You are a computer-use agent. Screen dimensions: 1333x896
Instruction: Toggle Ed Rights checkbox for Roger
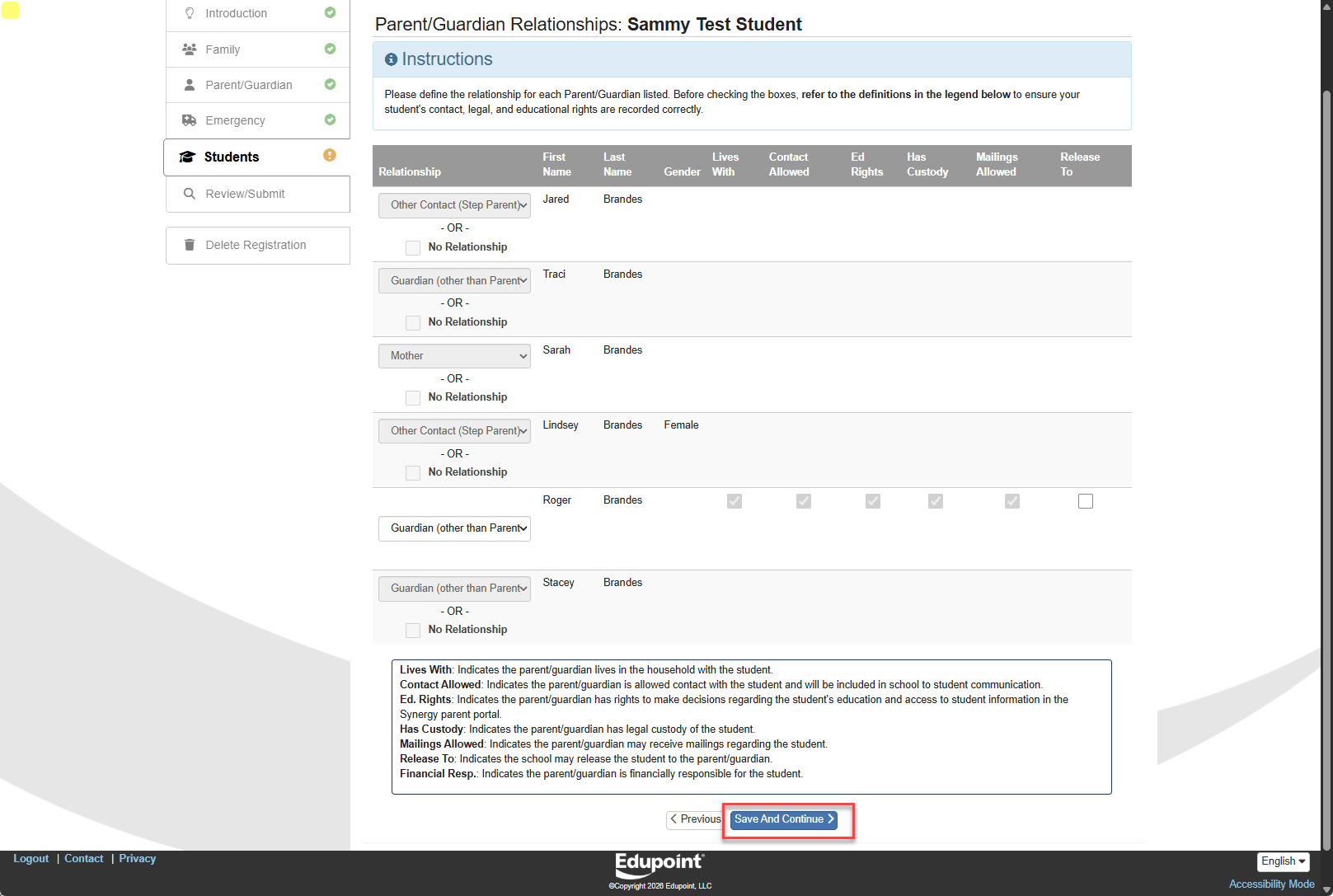pyautogui.click(x=873, y=501)
